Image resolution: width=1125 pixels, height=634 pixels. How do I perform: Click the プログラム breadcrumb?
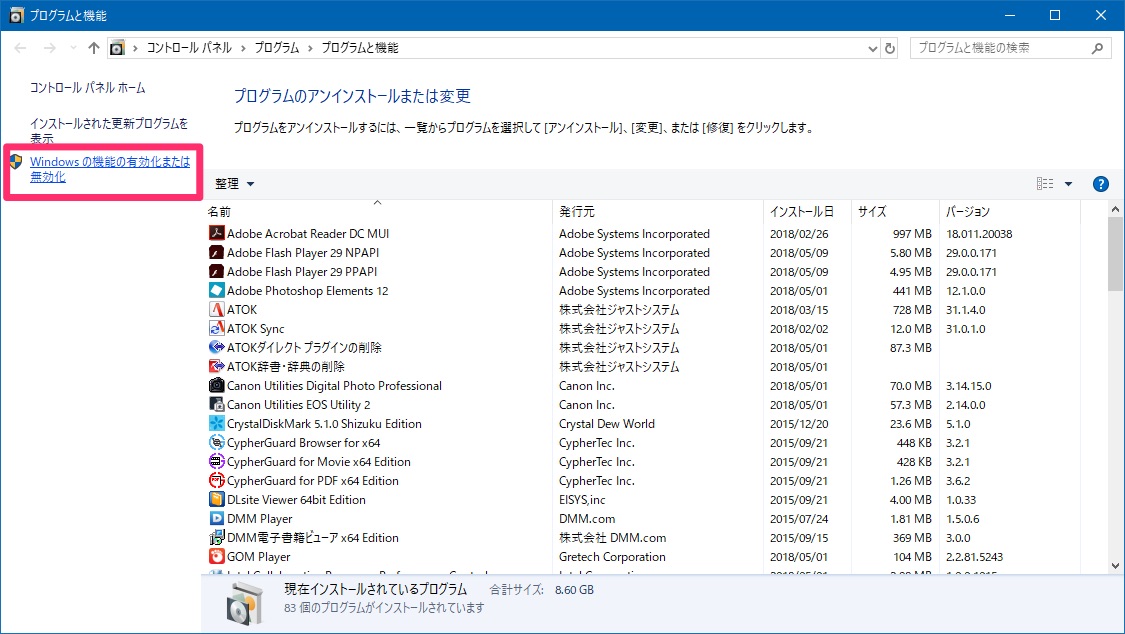pyautogui.click(x=277, y=48)
